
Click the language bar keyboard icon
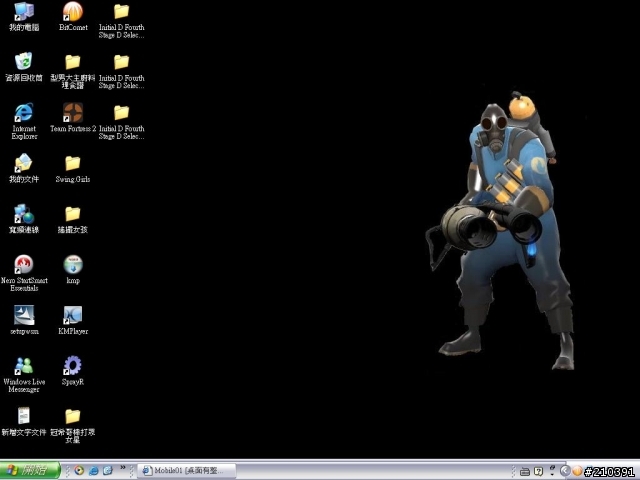[524, 471]
